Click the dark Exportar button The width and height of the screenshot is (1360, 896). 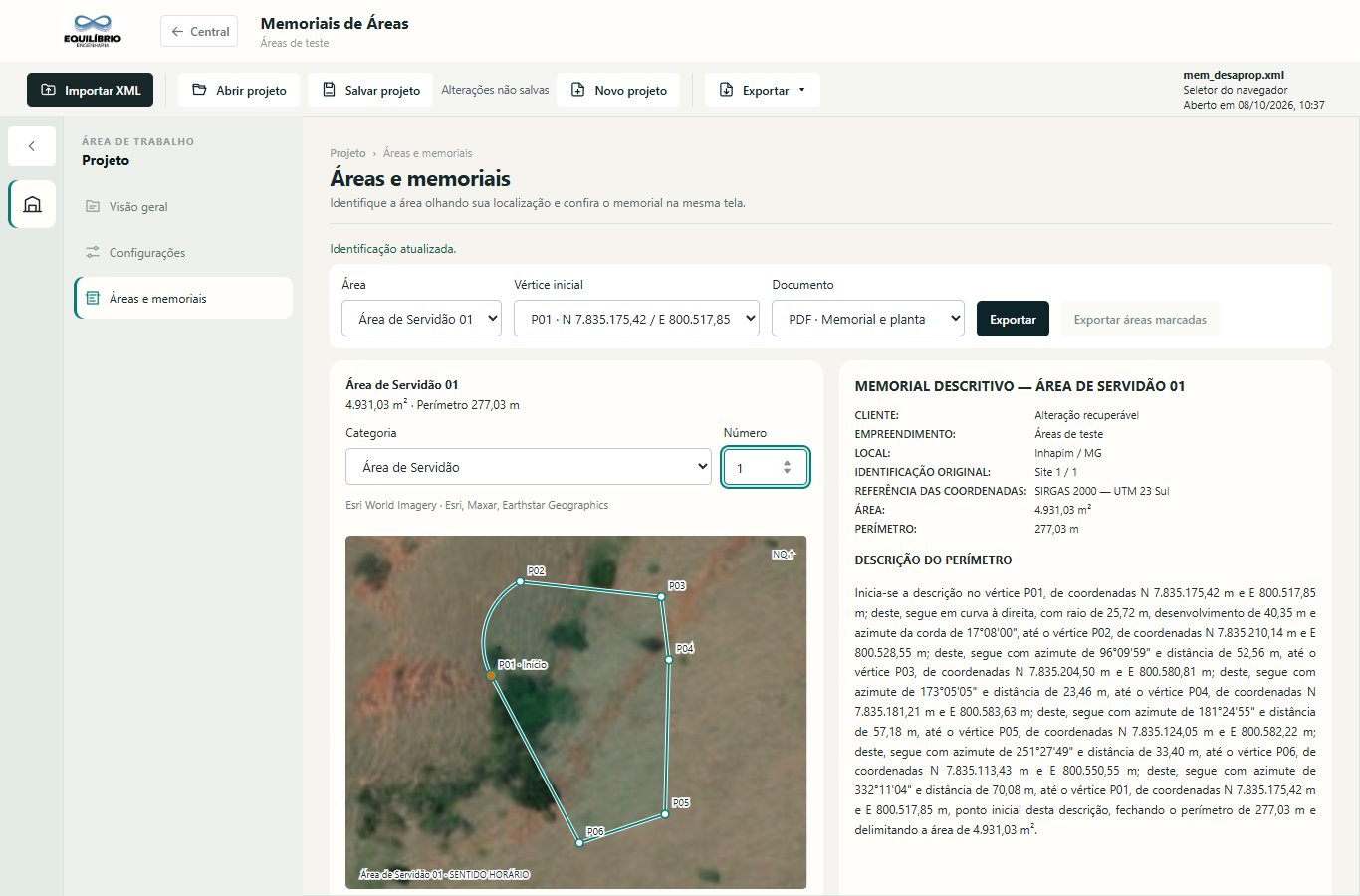click(1013, 320)
